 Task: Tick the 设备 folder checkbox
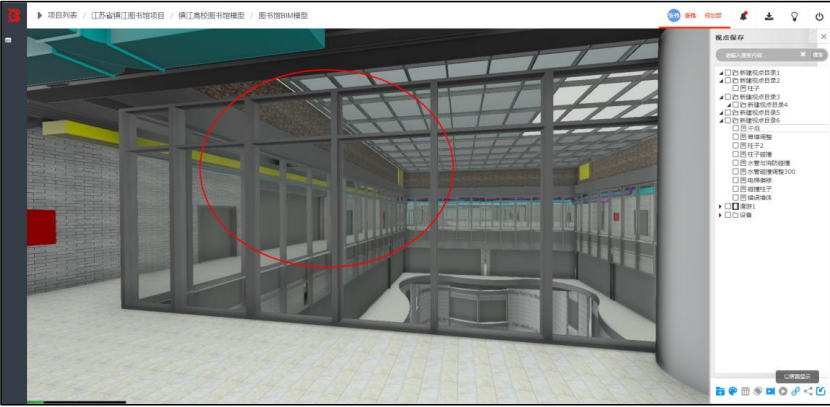point(728,215)
